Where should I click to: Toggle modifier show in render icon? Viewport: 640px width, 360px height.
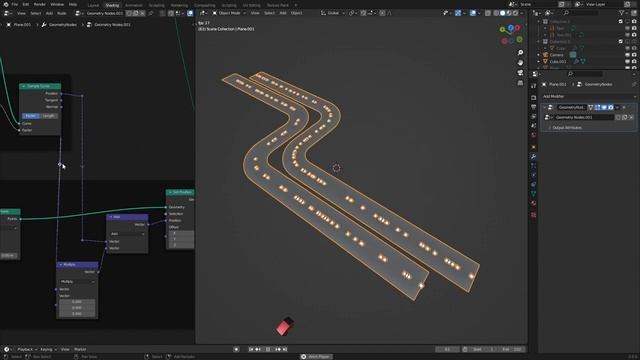tap(611, 107)
